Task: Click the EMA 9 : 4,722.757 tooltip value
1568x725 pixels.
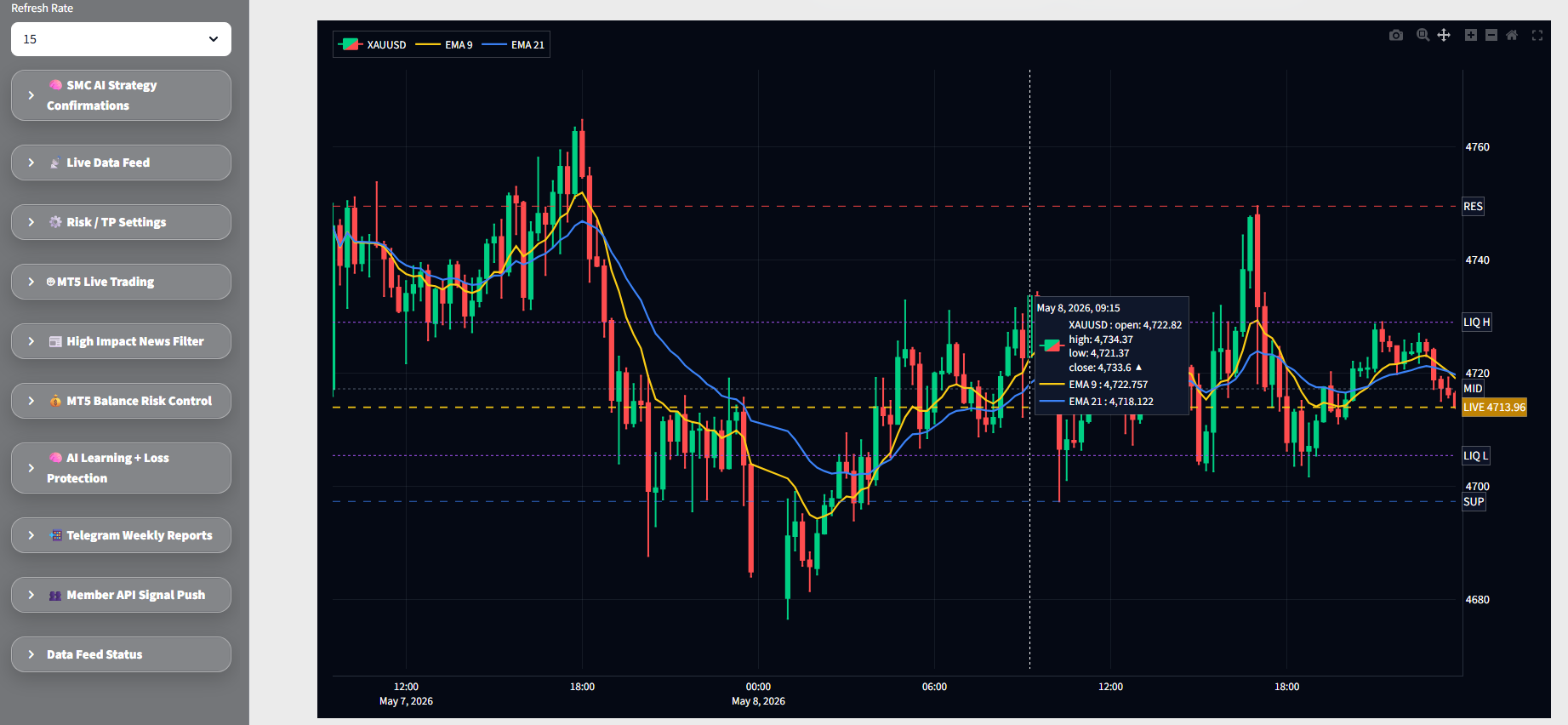Action: coord(1108,385)
